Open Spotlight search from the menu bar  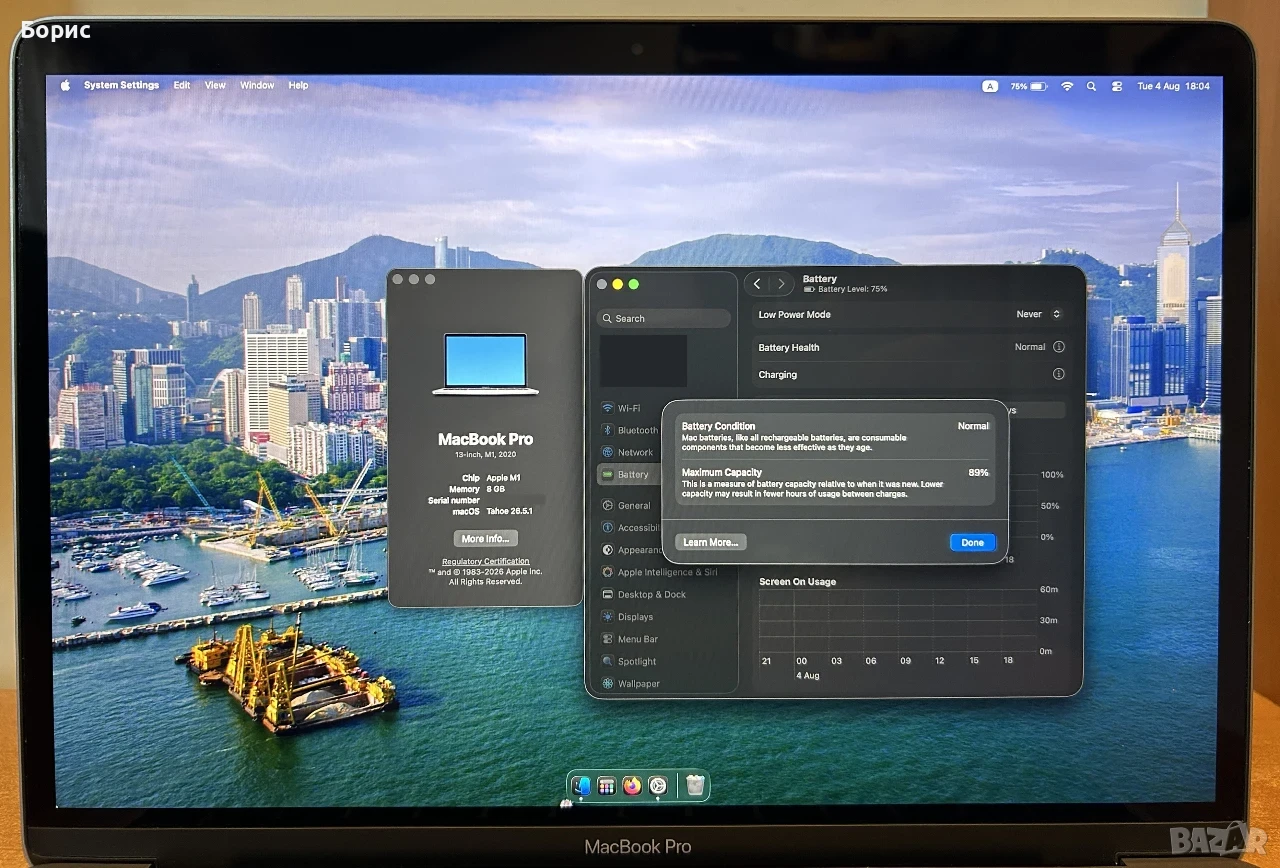[1091, 87]
